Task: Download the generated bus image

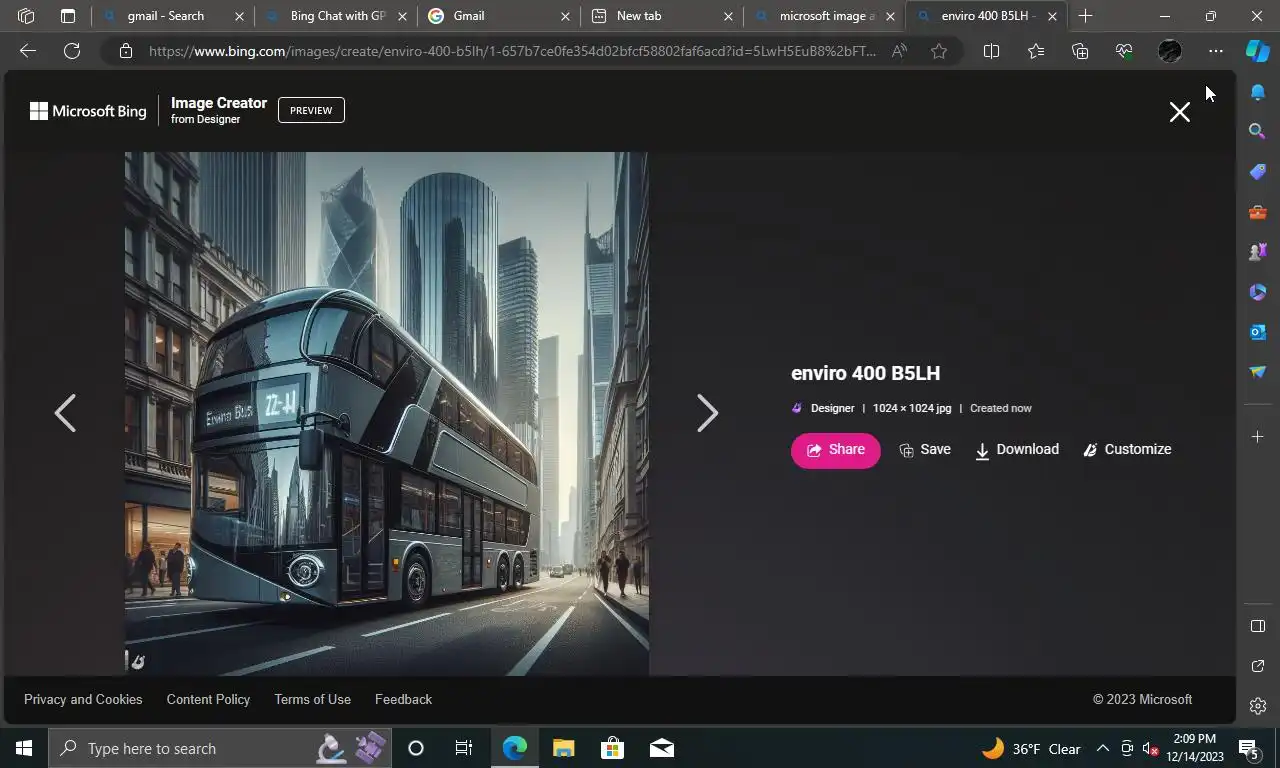Action: coord(1017,450)
